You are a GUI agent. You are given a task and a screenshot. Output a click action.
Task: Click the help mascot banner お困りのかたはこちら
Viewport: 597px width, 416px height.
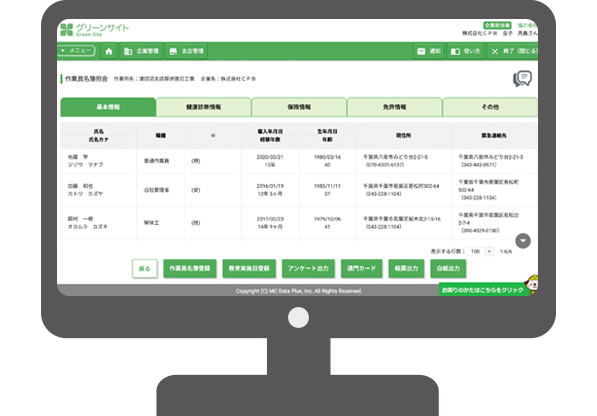click(488, 288)
